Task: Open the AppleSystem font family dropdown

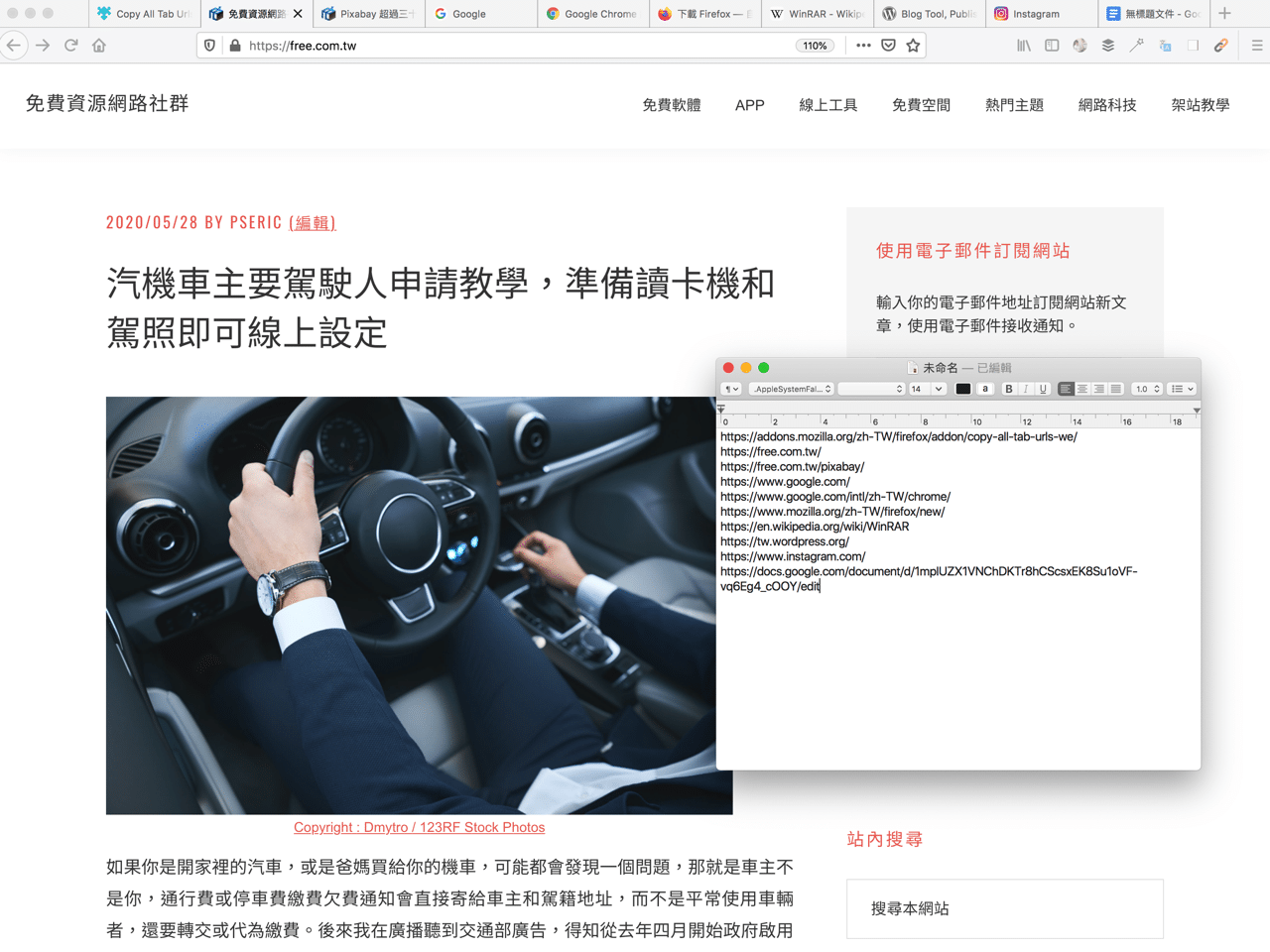Action: pyautogui.click(x=791, y=389)
